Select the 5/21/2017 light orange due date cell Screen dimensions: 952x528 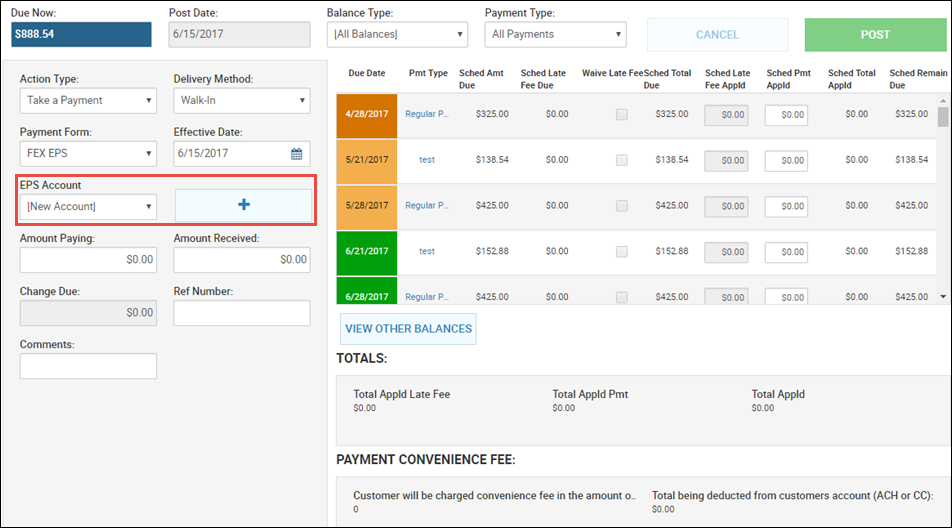tap(367, 161)
